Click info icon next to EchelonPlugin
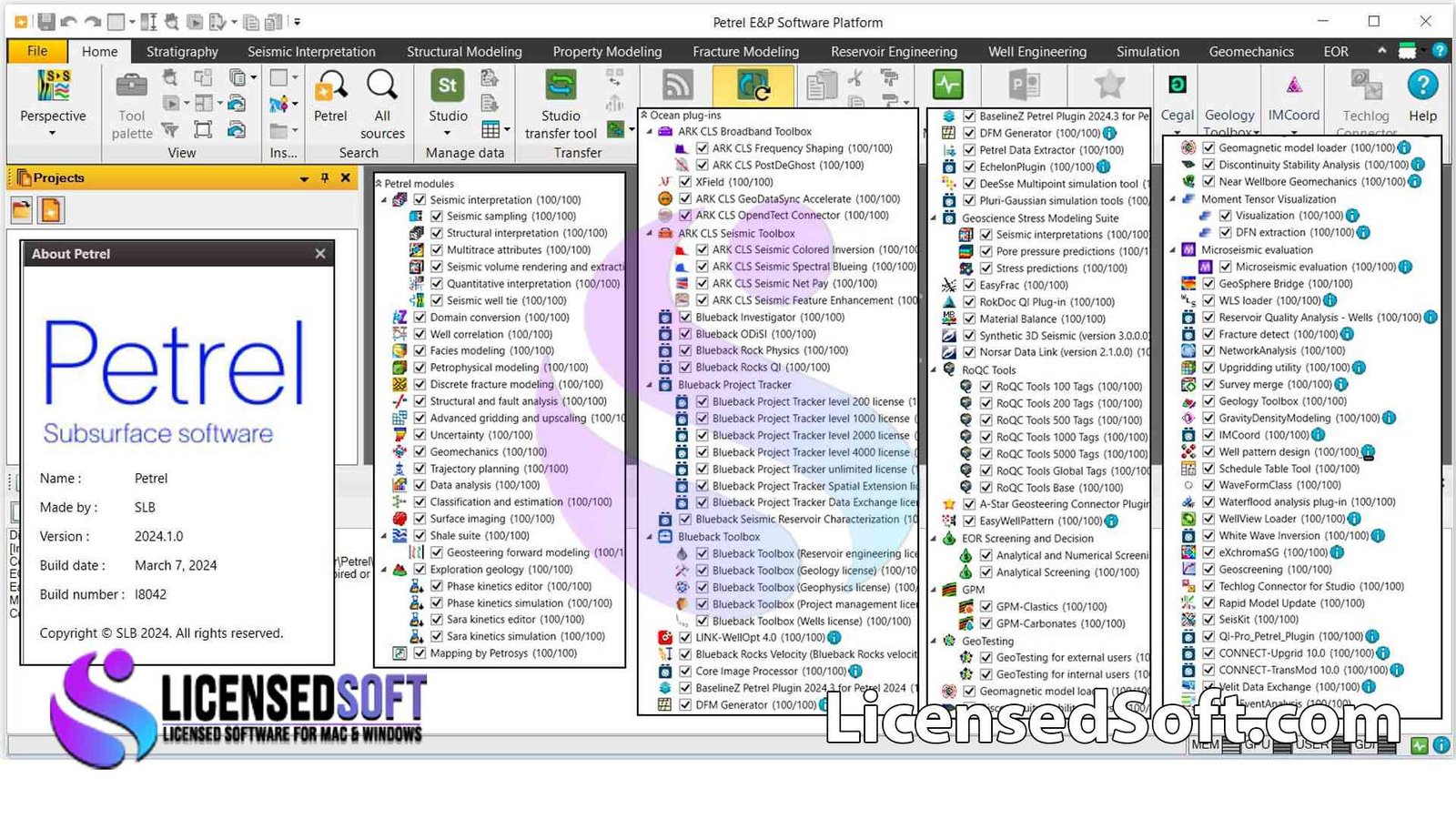Viewport: 1456px width, 819px height. (1103, 167)
